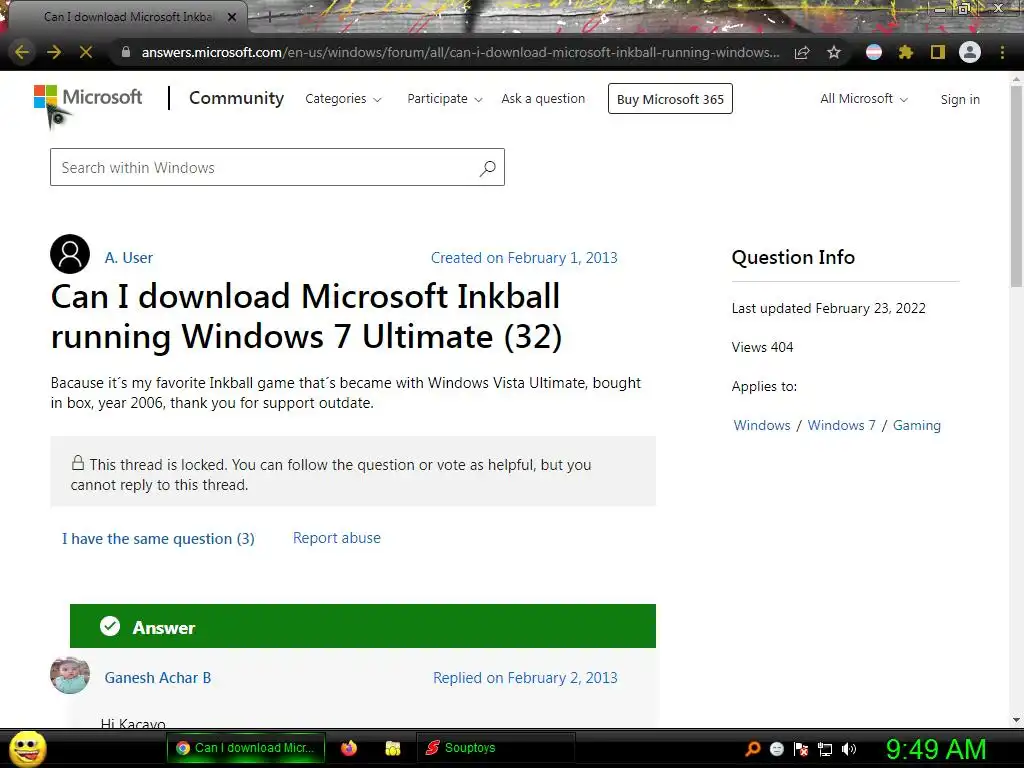Open the network tray icon
Viewport: 1024px width, 768px height.
825,749
